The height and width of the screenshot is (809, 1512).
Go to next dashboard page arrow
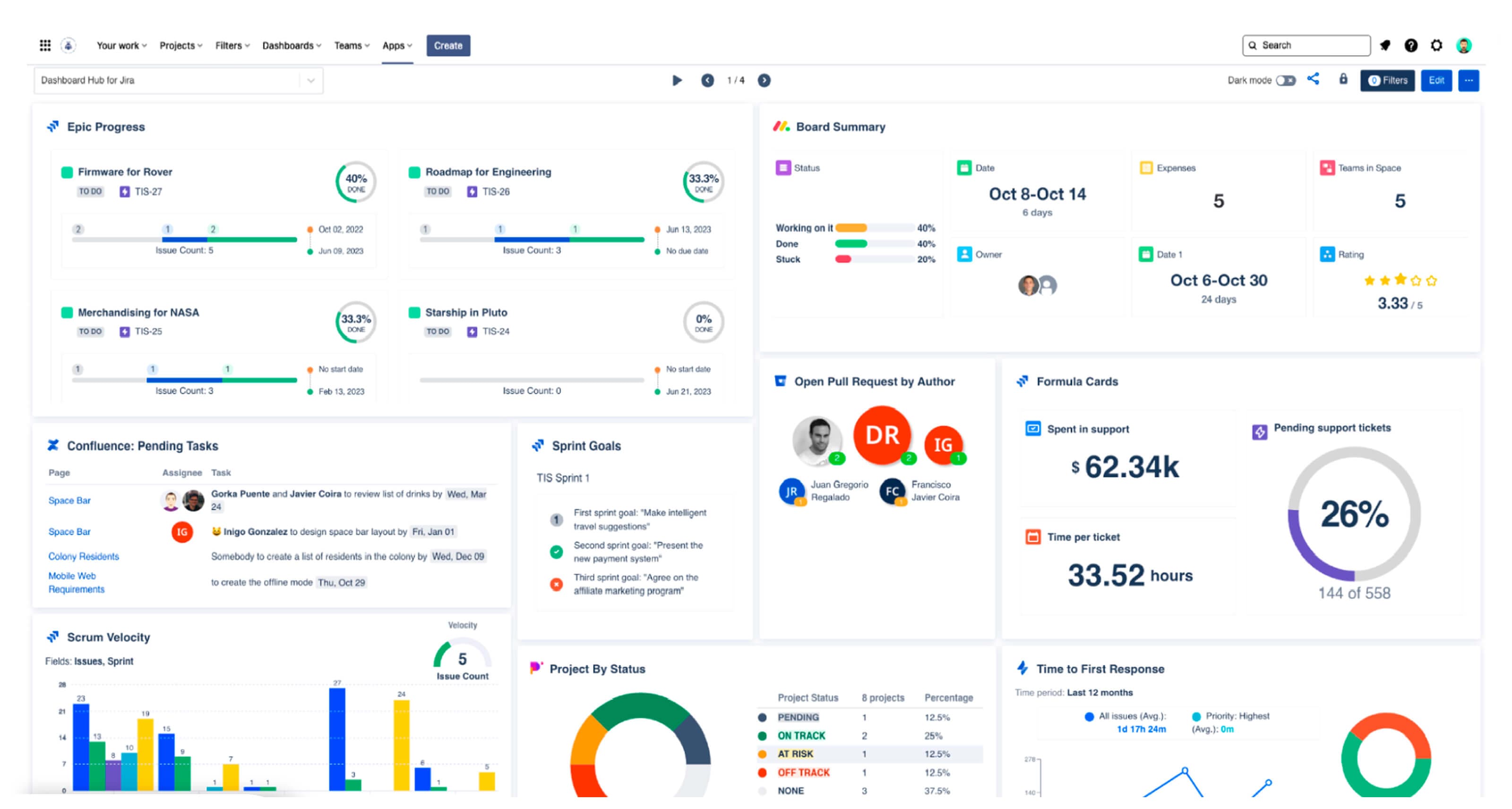tap(764, 80)
